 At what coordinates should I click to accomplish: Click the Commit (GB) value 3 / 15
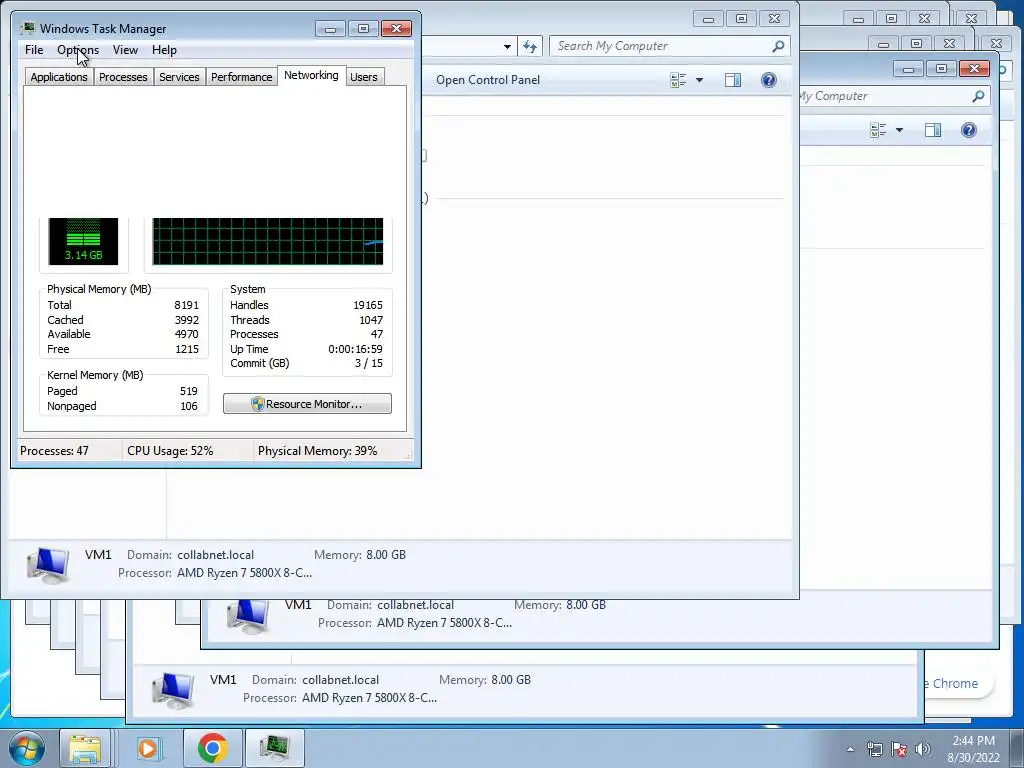(x=368, y=363)
